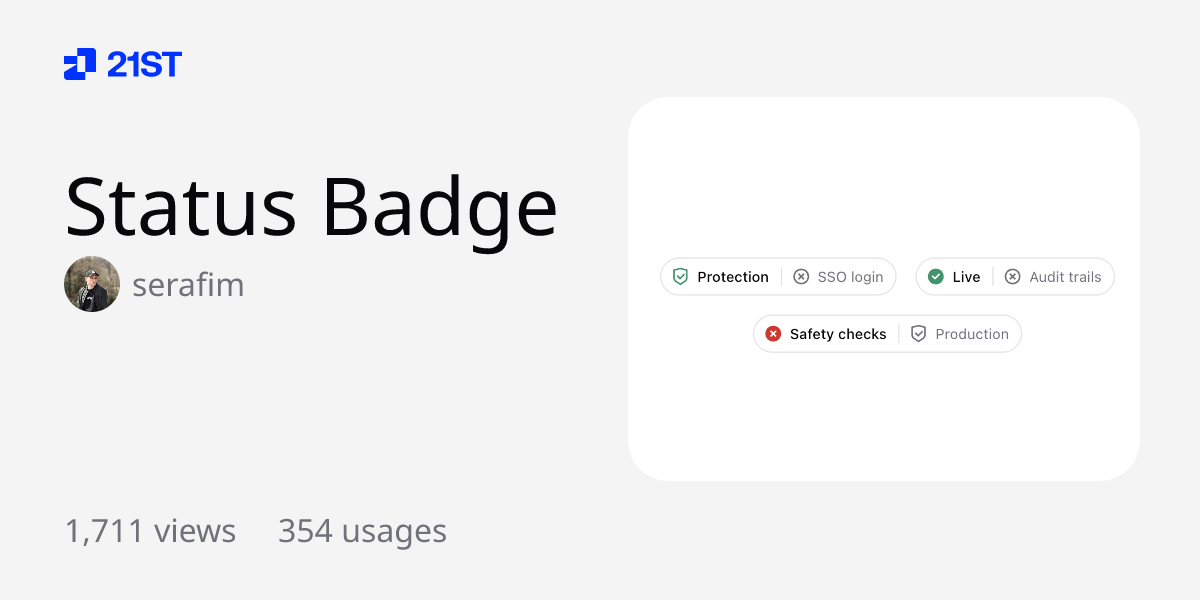Screen dimensions: 1200x600
Task: Click the green shield icon beside Protection
Action: pos(680,276)
